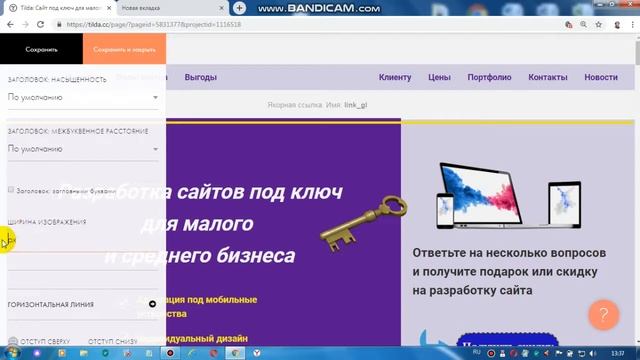
Task: Click the black 'Сохранить' button
Action: [x=41, y=49]
